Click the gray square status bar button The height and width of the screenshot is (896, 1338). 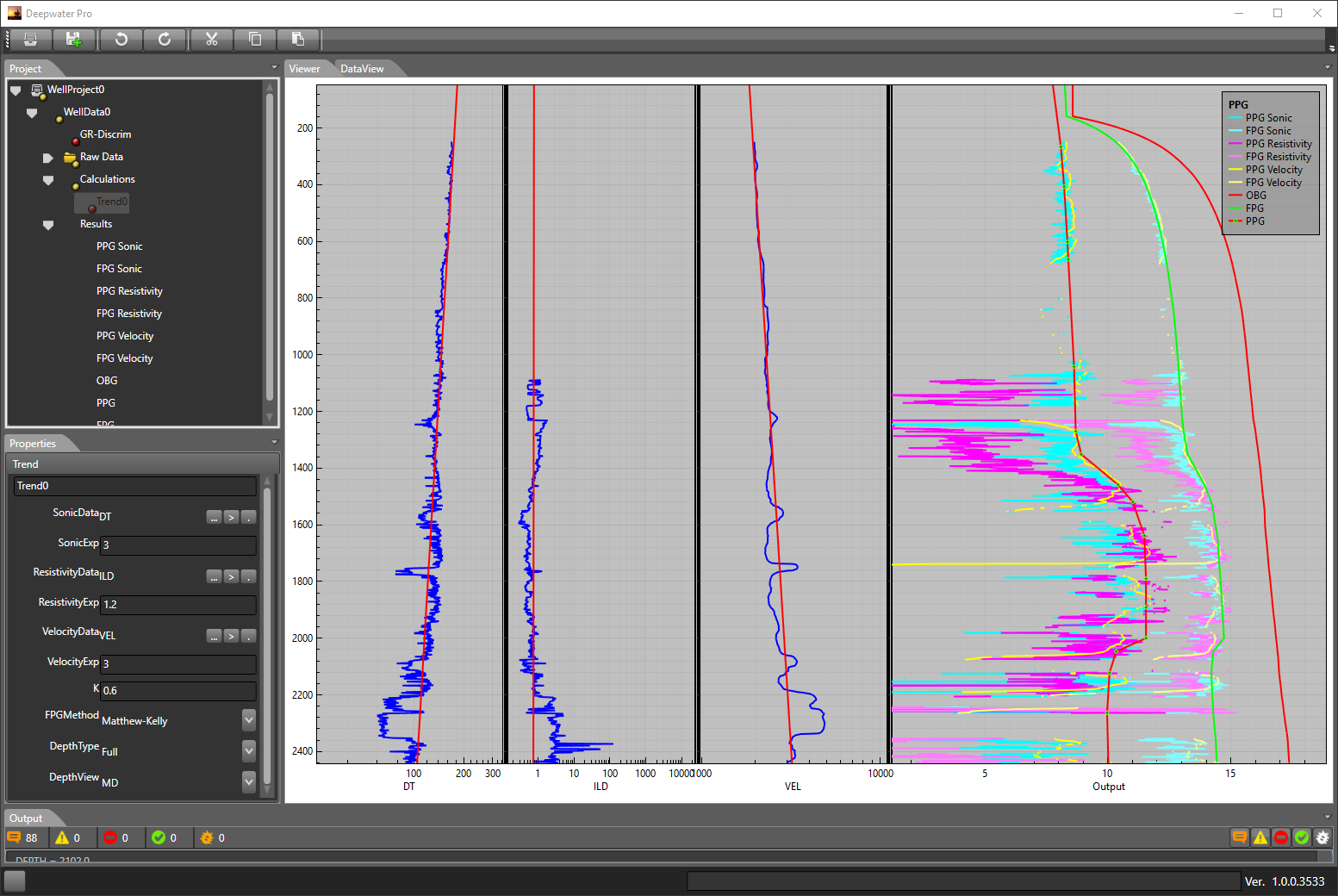click(x=15, y=880)
